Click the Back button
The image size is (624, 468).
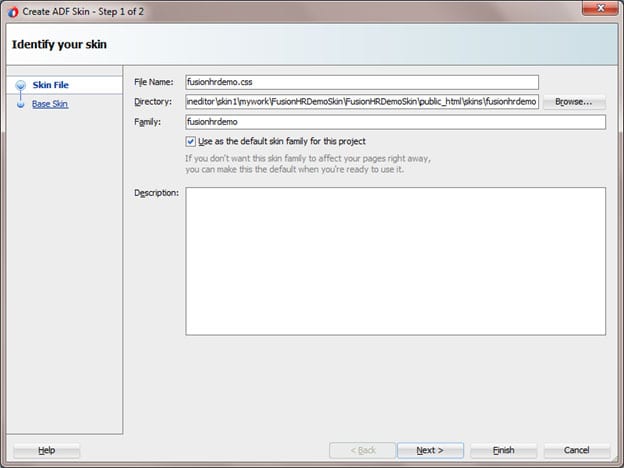click(362, 450)
